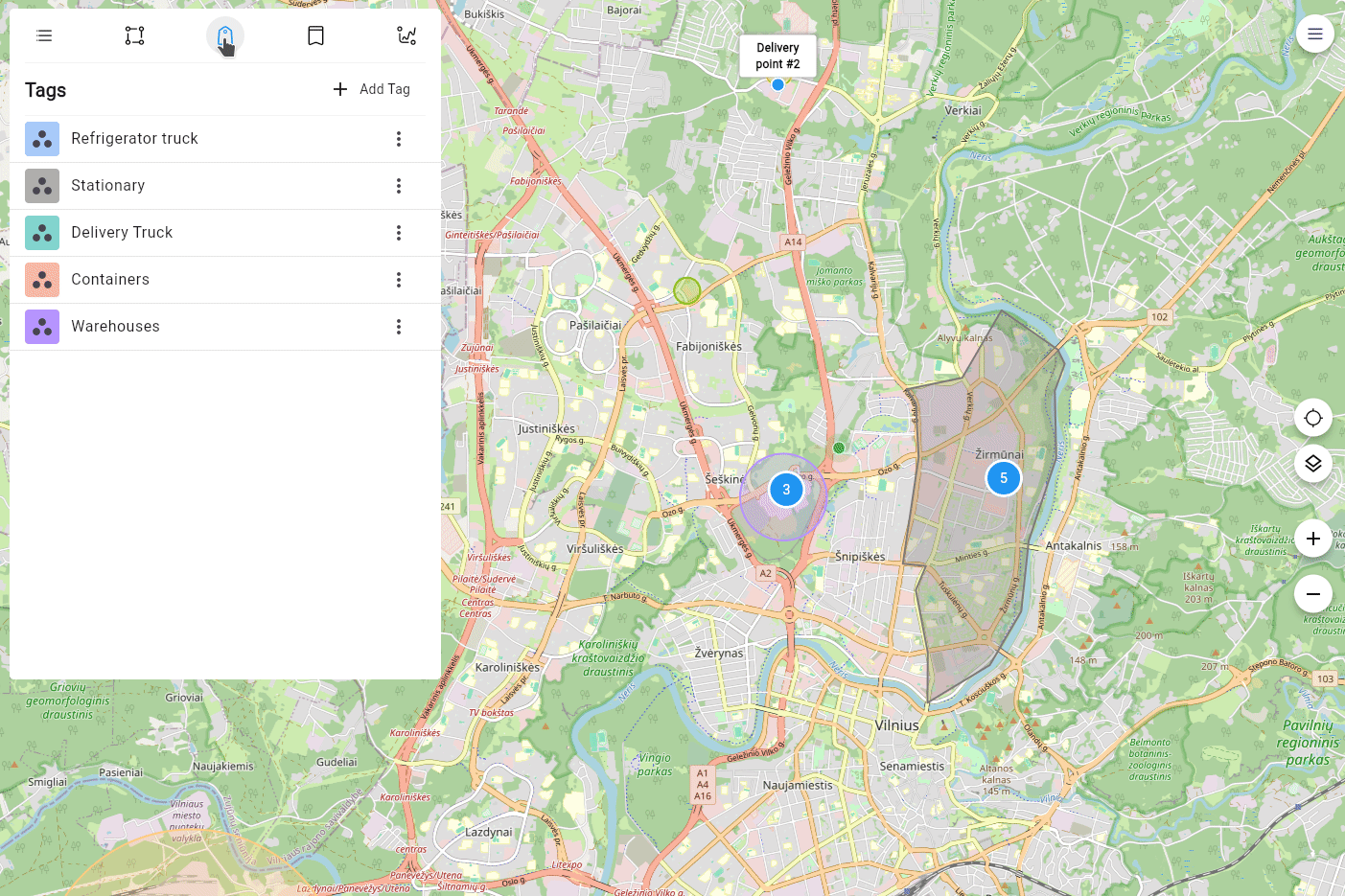The height and width of the screenshot is (896, 1345).
Task: Select the Containers tag row
Action: (x=225, y=280)
